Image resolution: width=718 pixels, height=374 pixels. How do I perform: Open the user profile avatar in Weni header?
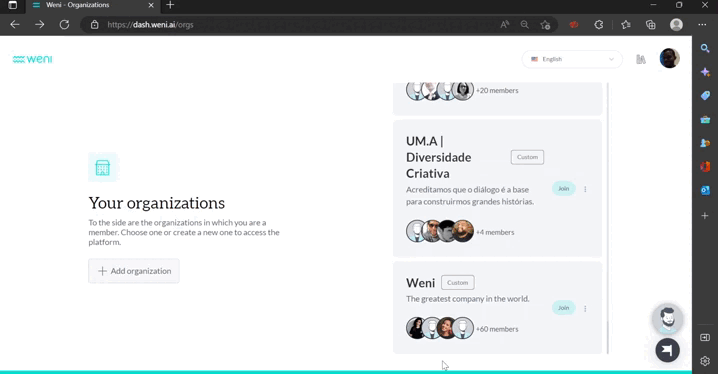(x=669, y=59)
